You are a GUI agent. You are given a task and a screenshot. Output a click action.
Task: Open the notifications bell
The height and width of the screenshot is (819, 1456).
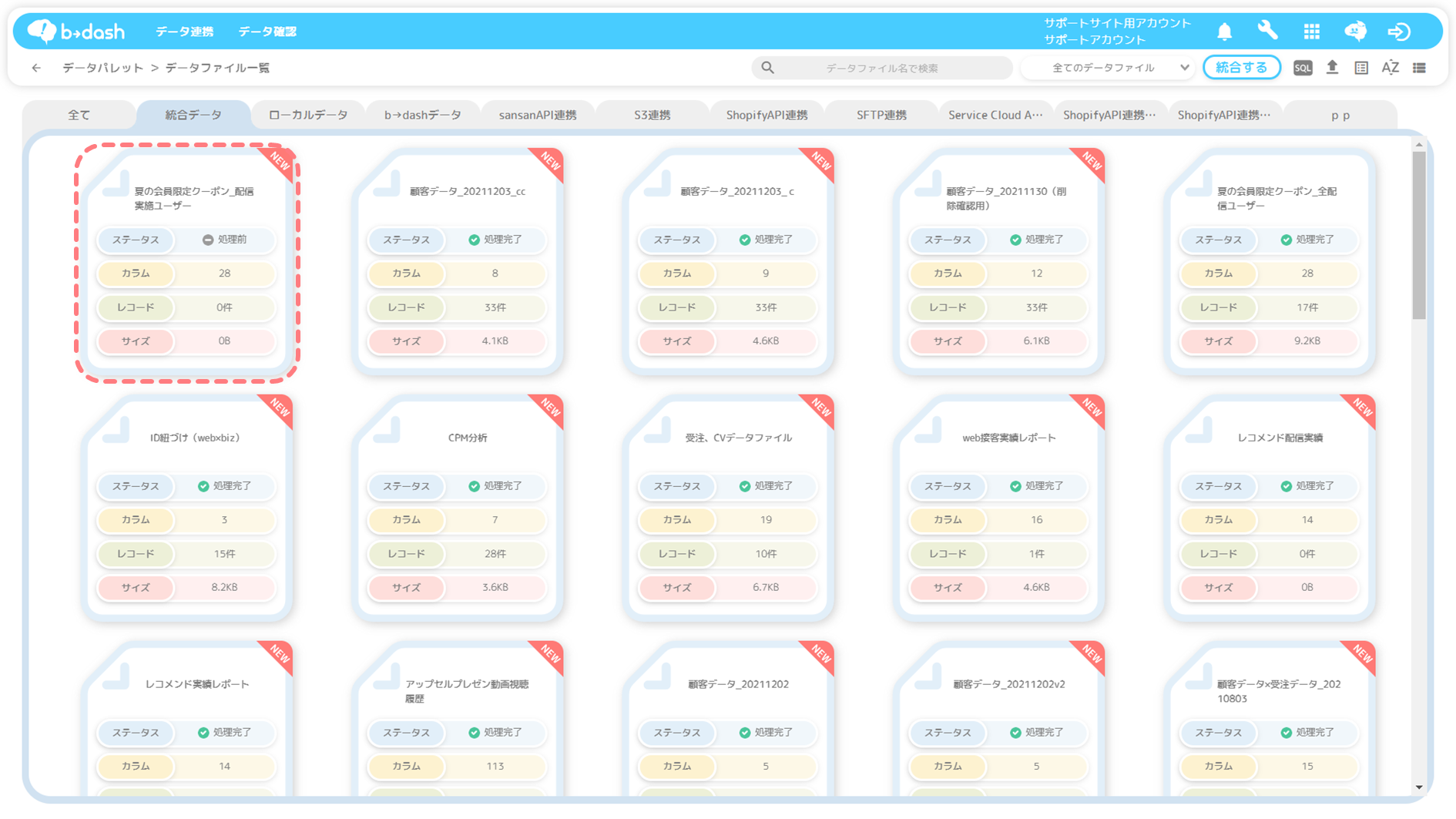tap(1224, 31)
